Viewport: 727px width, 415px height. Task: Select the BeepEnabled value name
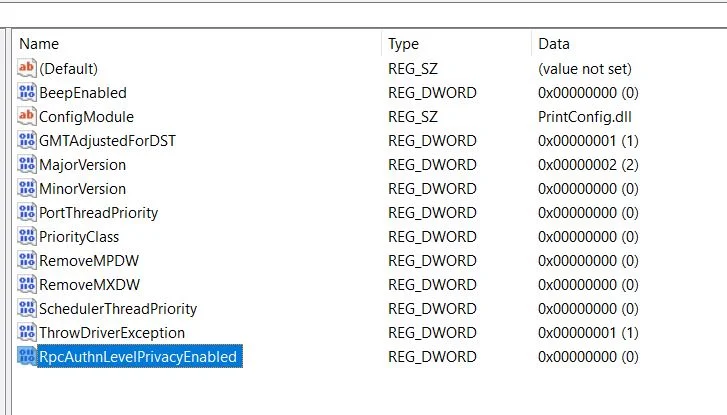coord(83,93)
